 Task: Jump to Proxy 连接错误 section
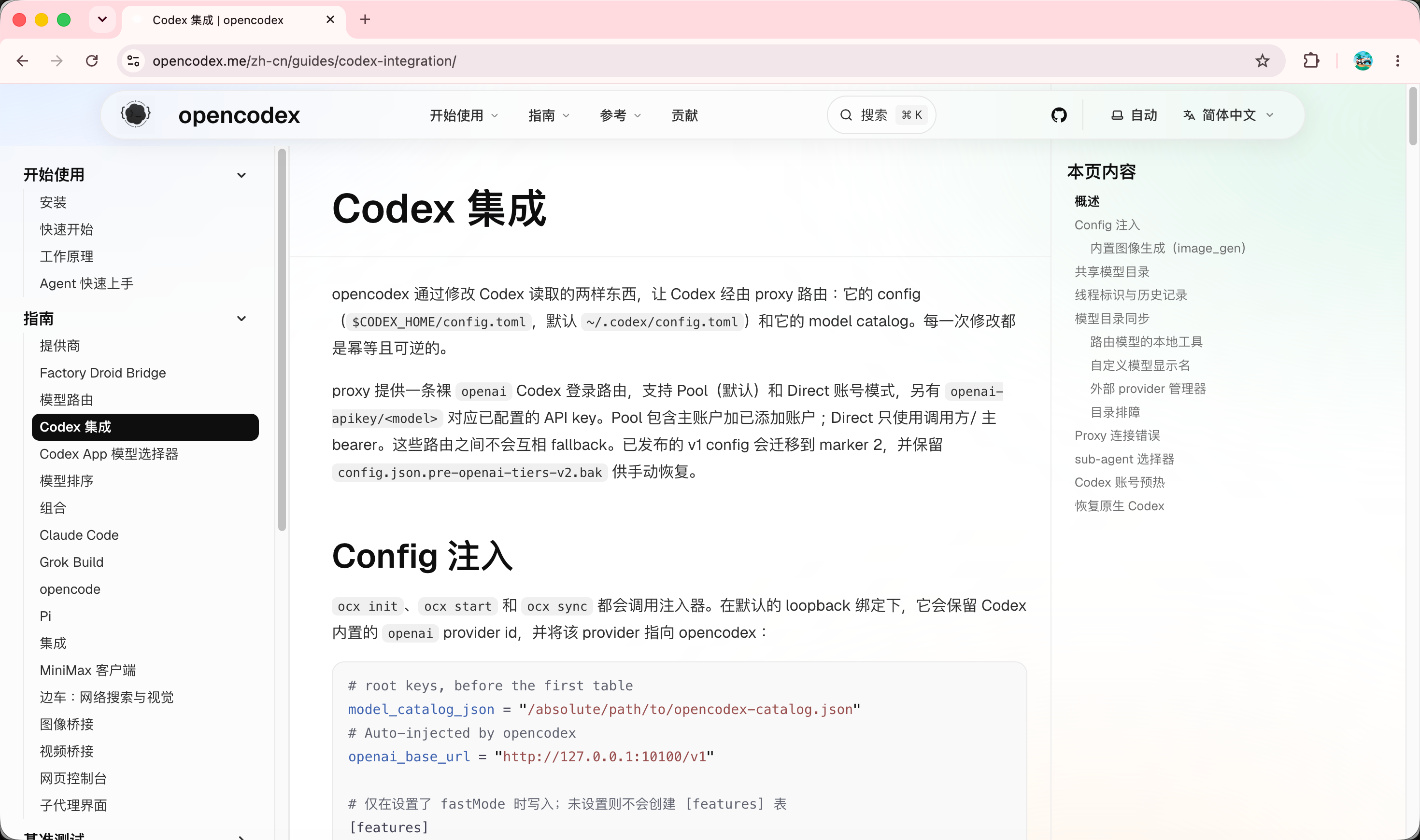tap(1117, 436)
